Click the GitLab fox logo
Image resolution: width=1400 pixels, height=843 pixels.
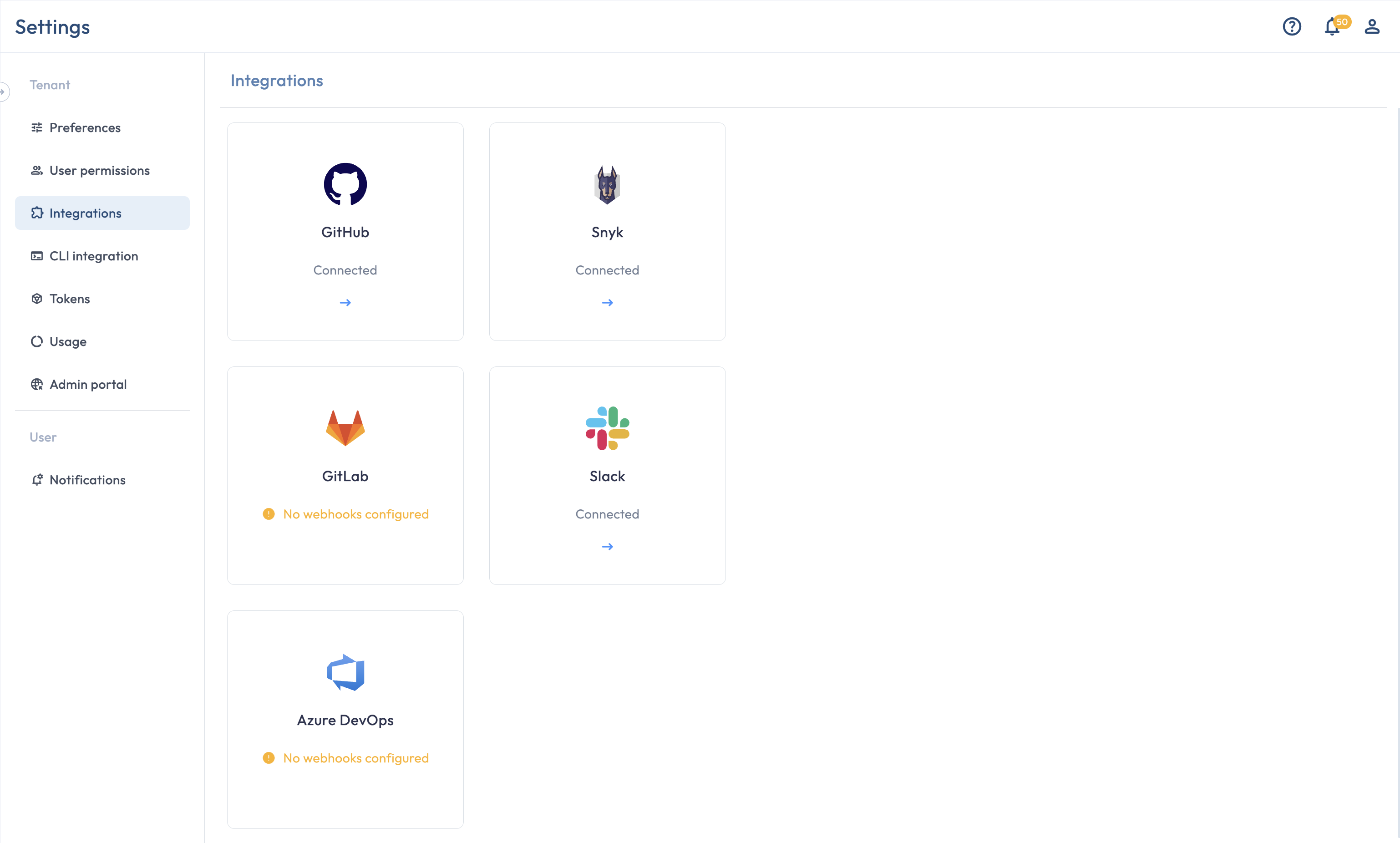point(345,428)
